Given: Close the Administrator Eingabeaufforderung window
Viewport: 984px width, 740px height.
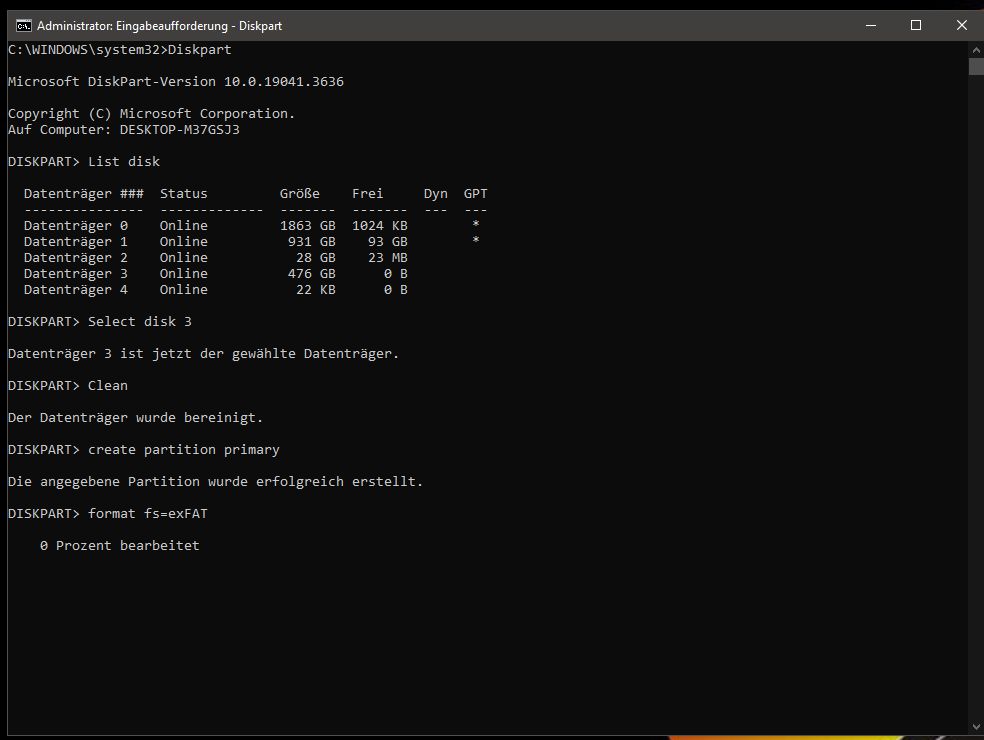Looking at the screenshot, I should coord(961,26).
